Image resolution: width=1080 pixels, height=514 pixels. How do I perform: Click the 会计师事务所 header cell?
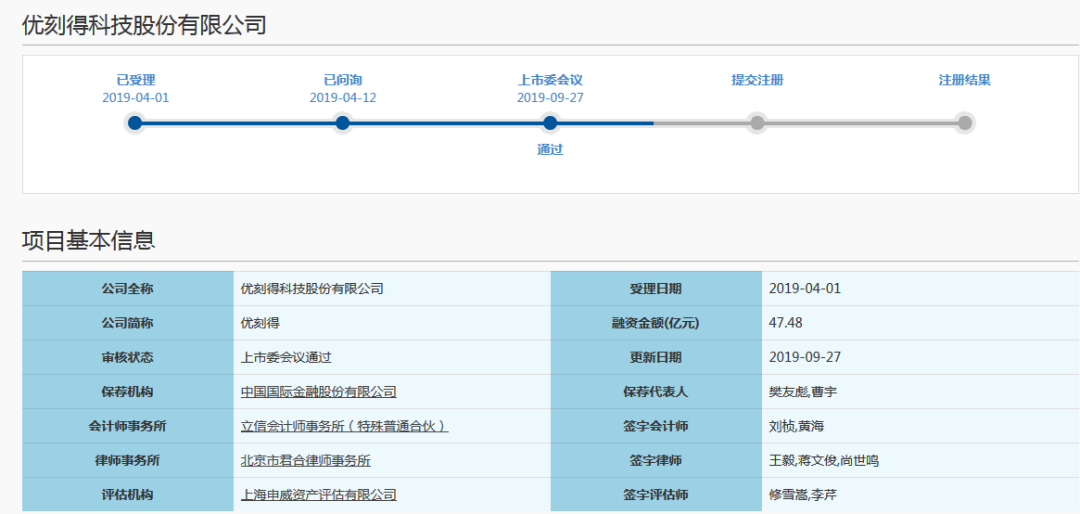click(x=127, y=426)
